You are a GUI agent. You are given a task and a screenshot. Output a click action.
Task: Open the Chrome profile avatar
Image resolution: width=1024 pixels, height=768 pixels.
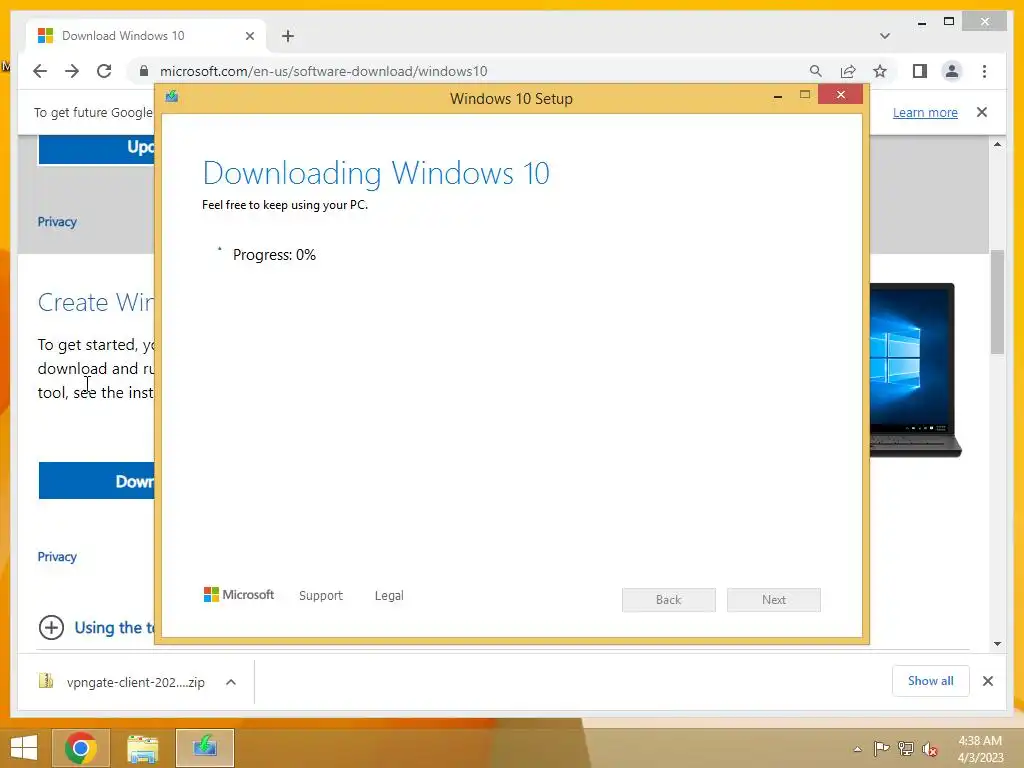point(952,71)
